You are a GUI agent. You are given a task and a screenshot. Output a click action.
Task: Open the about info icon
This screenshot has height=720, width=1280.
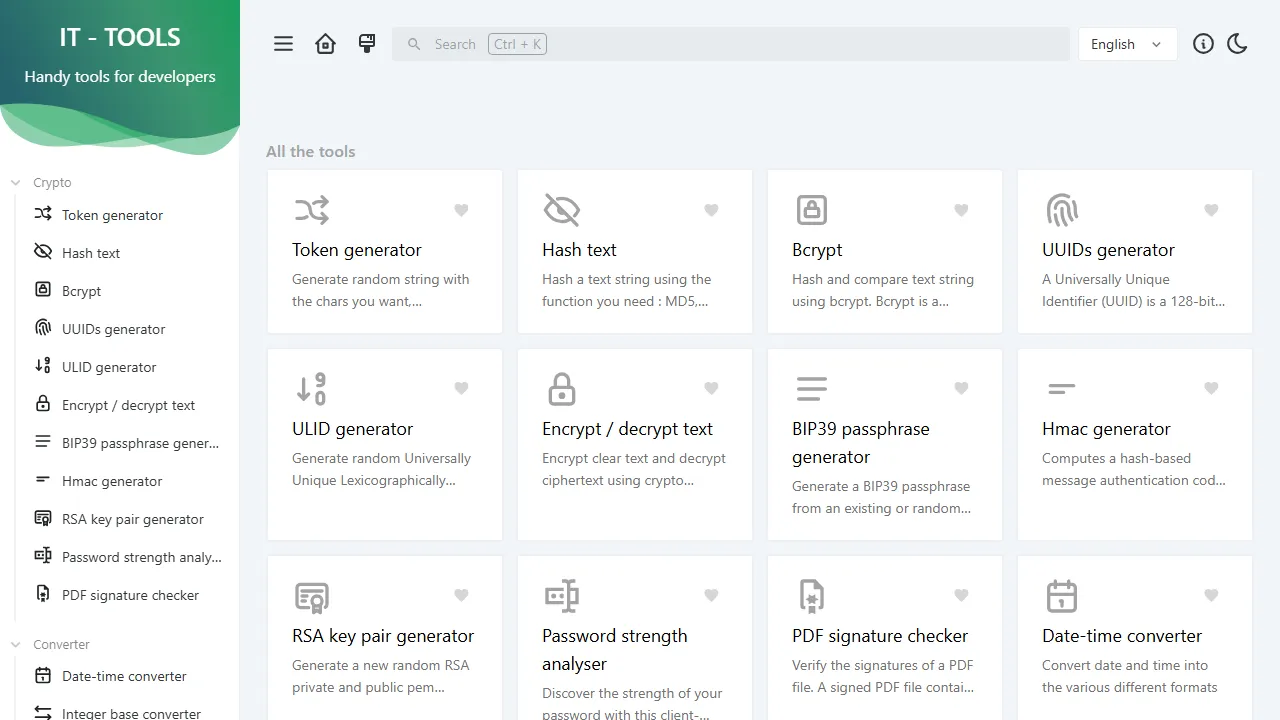[1203, 43]
